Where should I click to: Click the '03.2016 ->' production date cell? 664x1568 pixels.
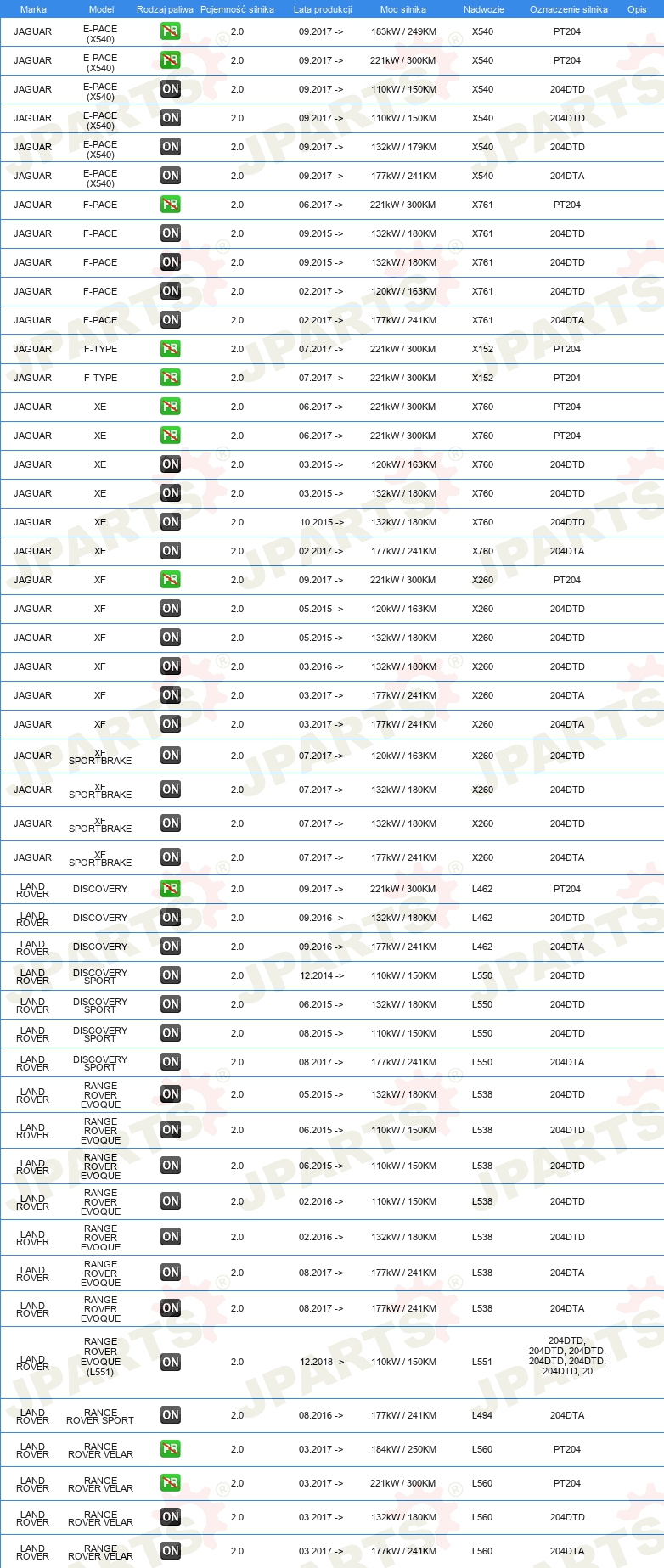(x=321, y=666)
